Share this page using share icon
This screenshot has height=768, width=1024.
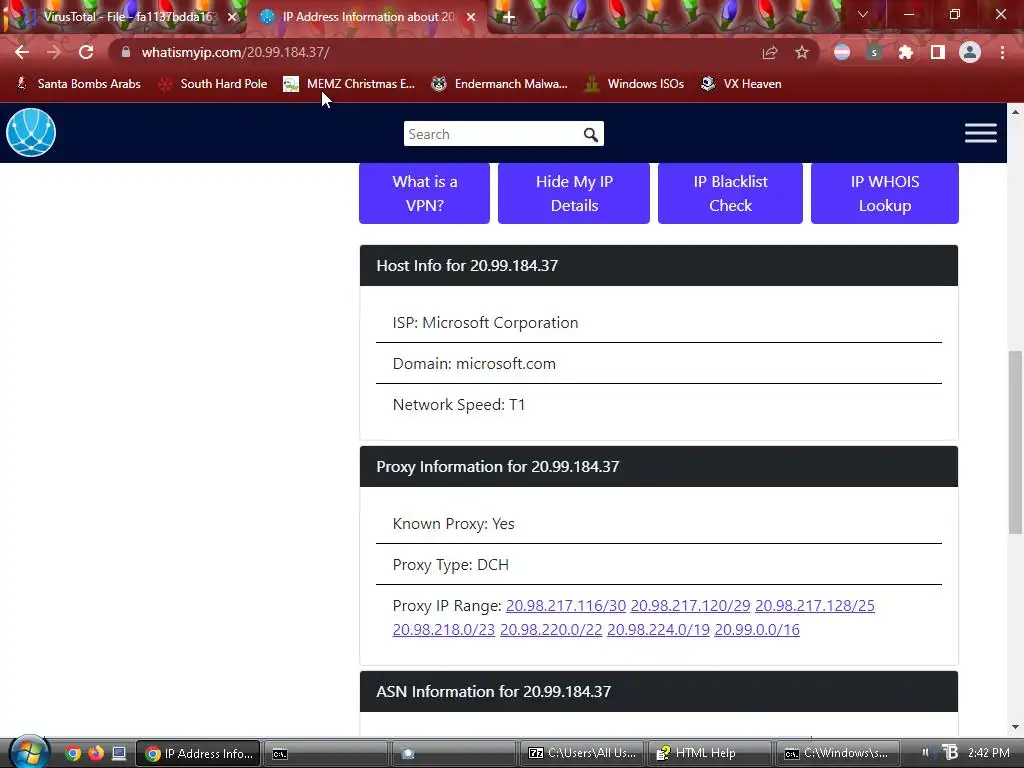(x=770, y=52)
